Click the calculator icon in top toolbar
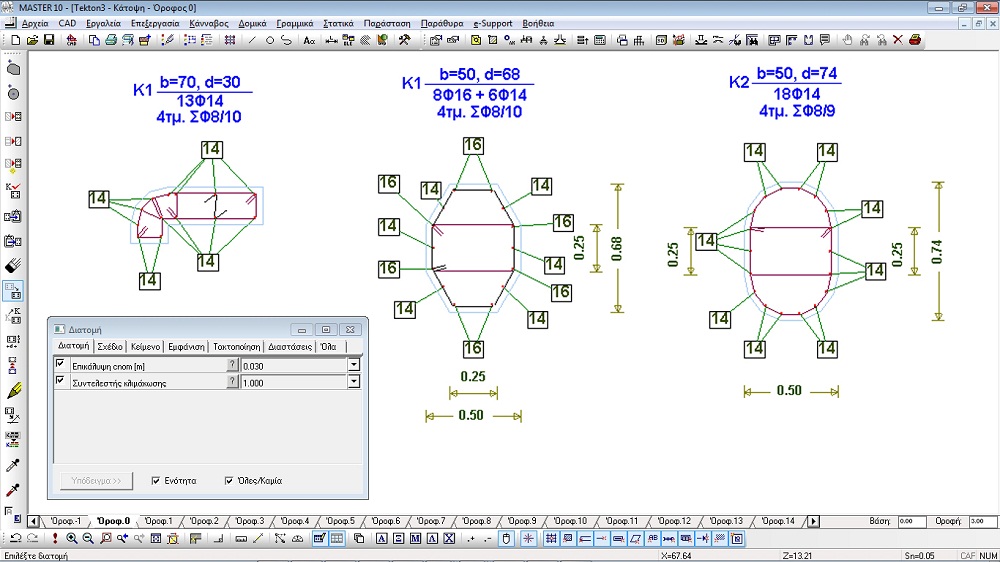 click(600, 40)
